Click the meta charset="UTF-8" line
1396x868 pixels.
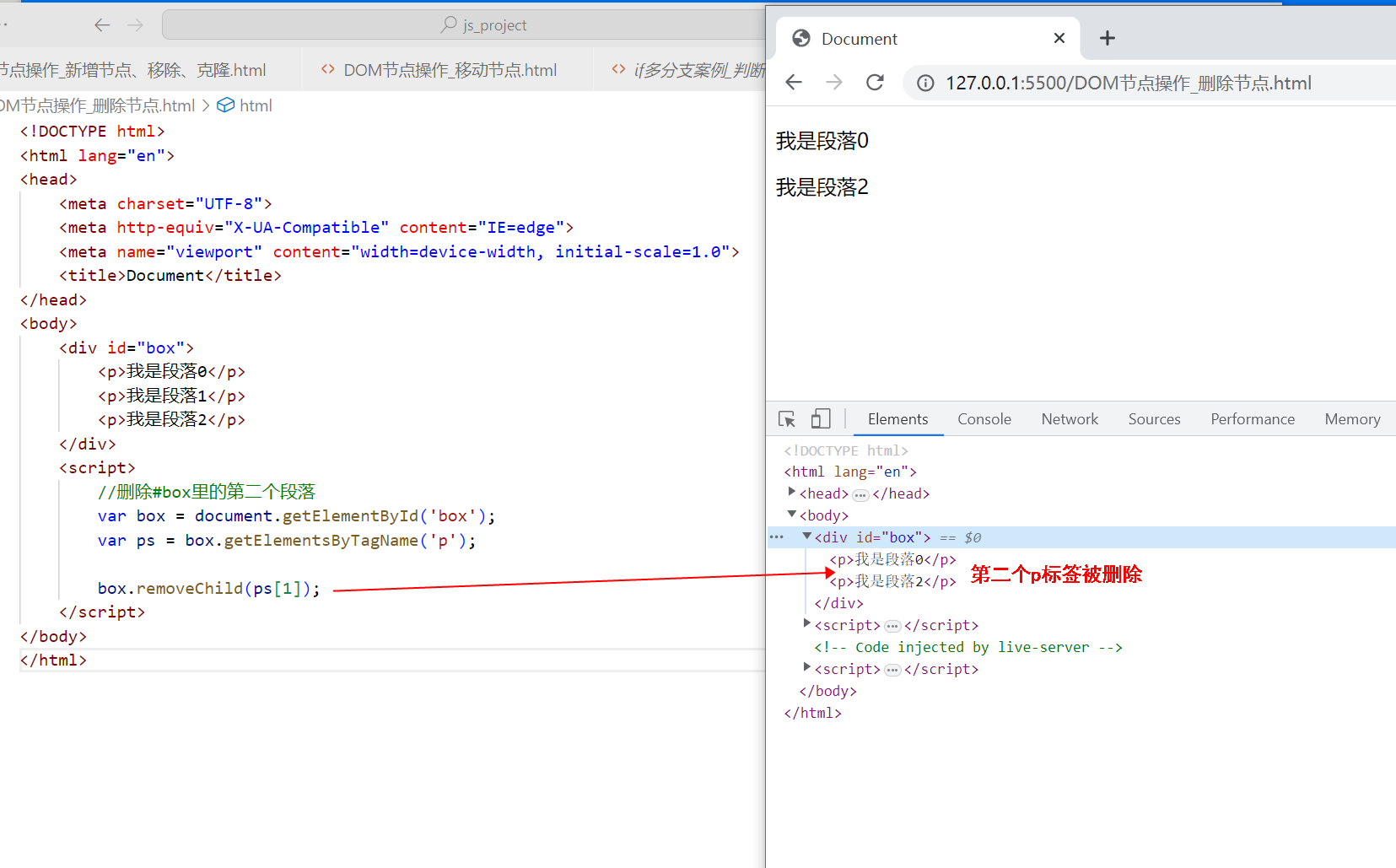(165, 203)
